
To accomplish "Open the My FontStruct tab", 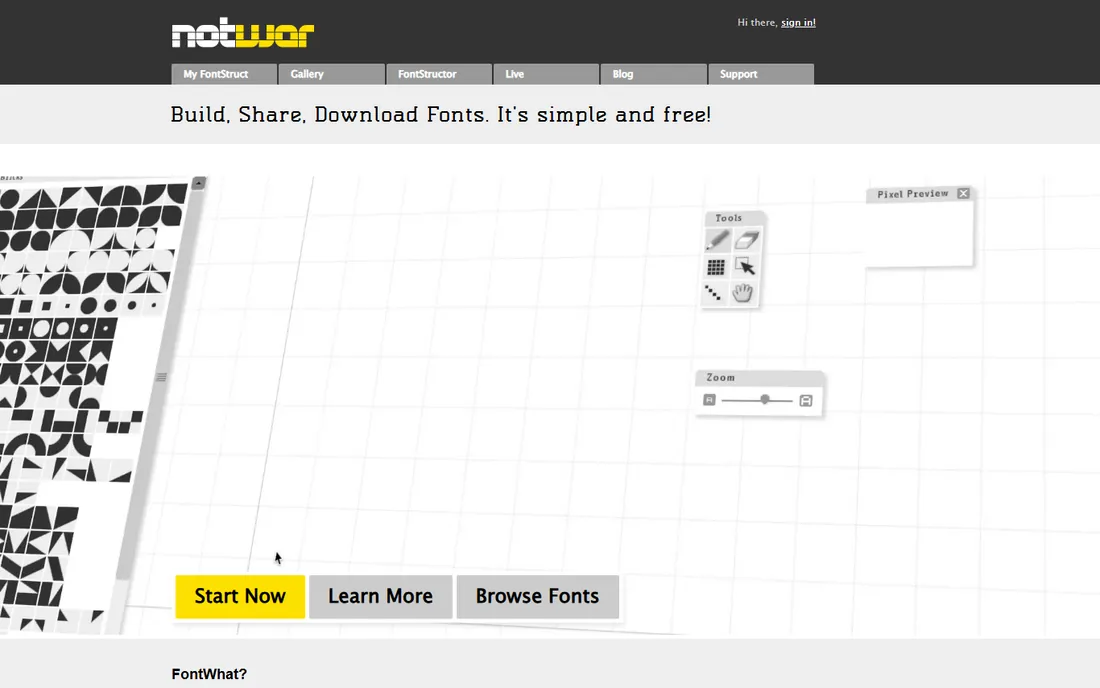I will (x=224, y=74).
